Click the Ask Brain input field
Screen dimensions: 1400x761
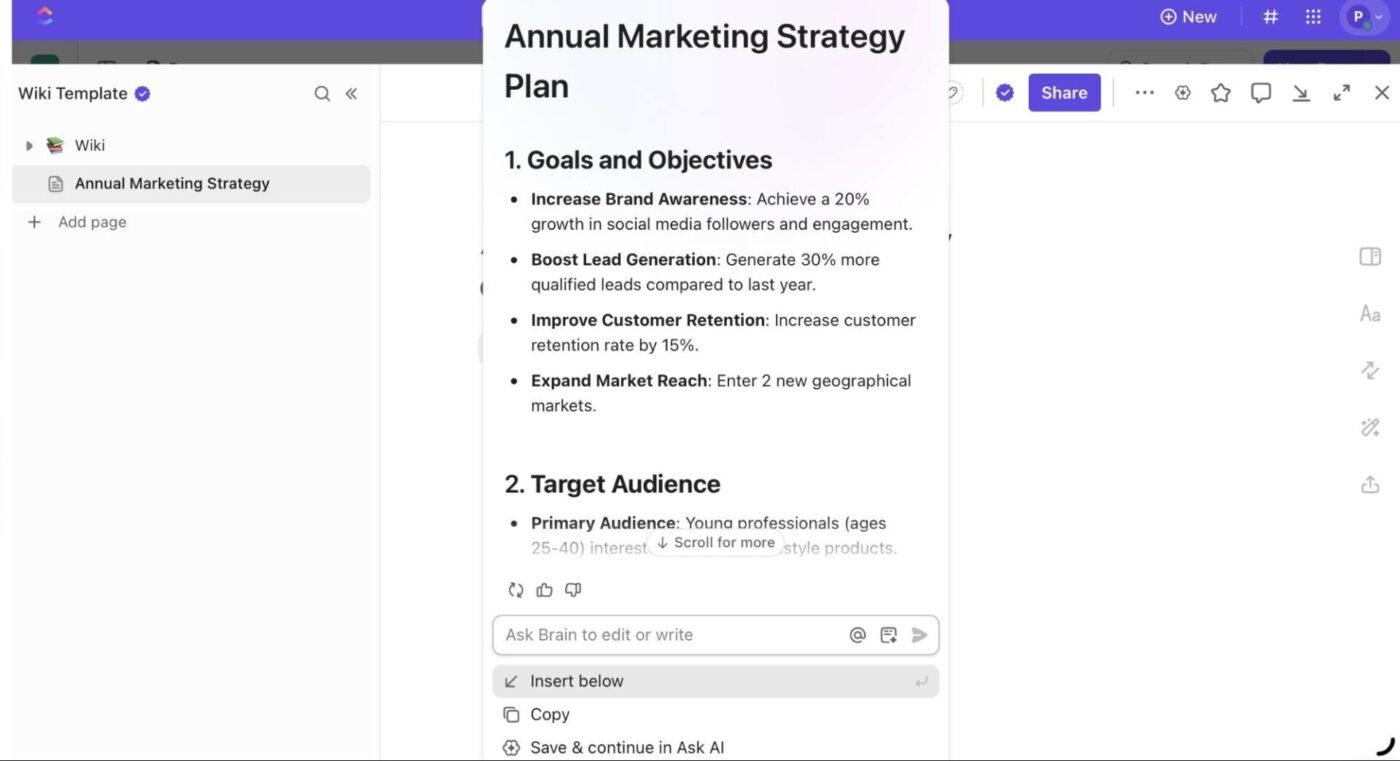coord(670,634)
